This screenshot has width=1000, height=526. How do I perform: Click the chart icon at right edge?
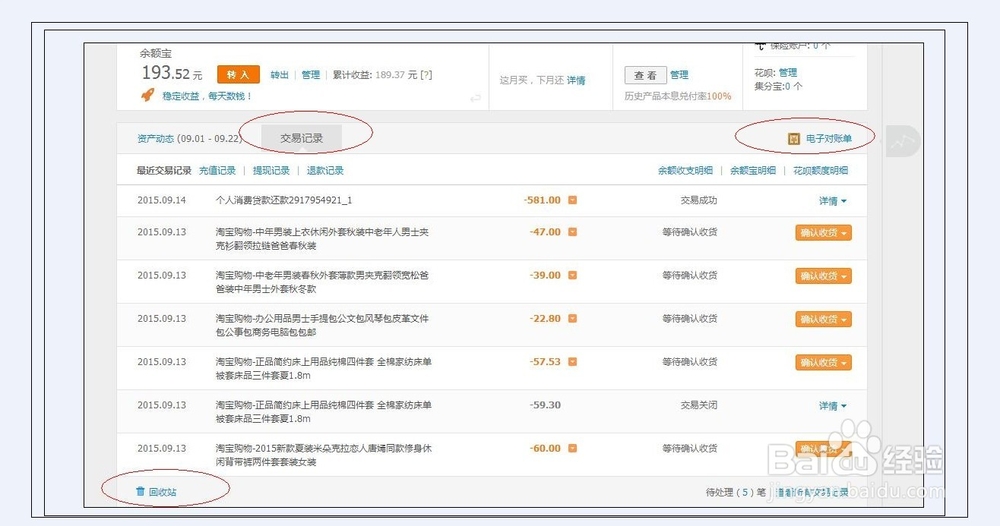(x=902, y=142)
